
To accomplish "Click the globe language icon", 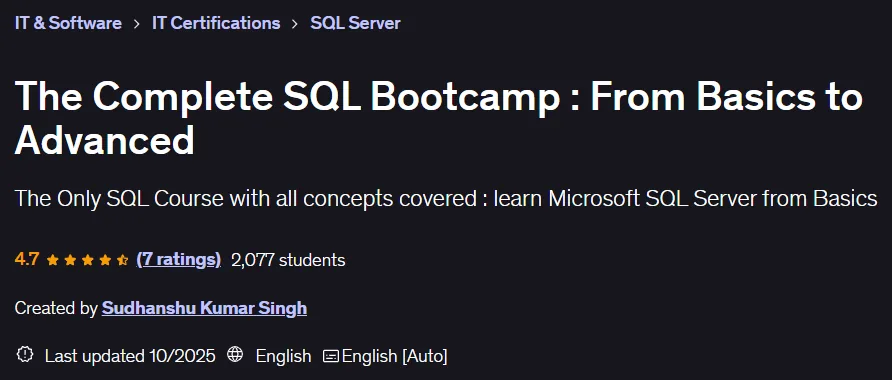I will click(235, 355).
